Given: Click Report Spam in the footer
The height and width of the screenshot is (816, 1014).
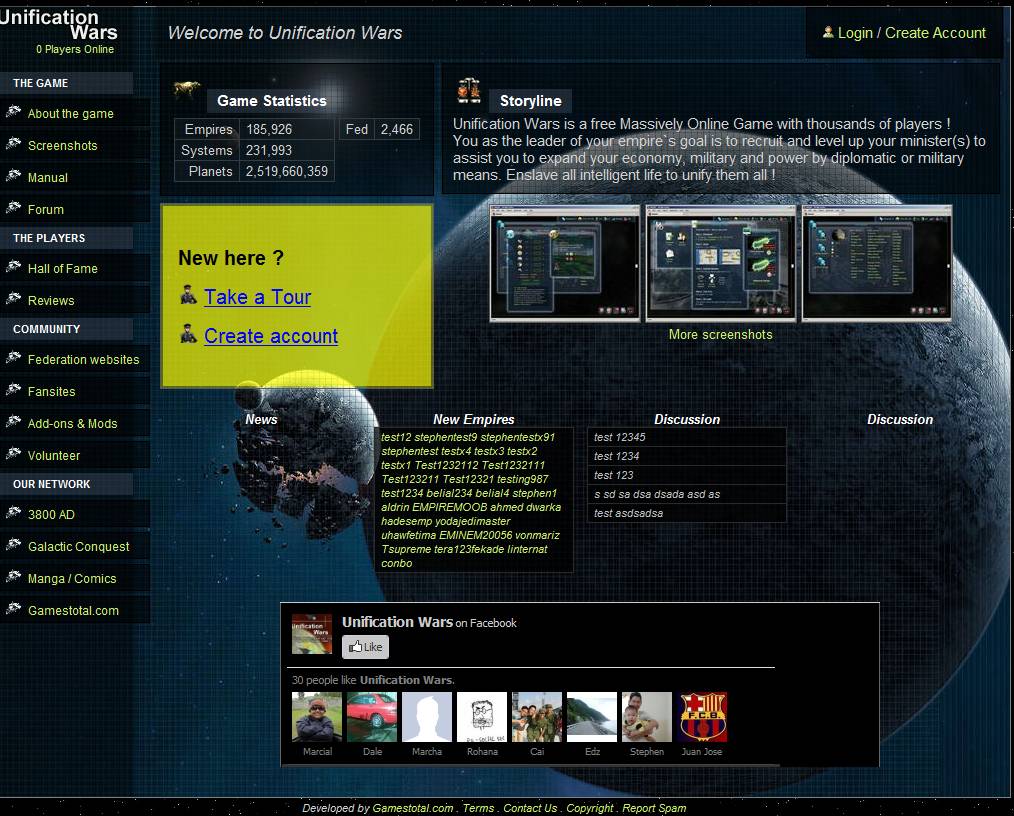Looking at the screenshot, I should coord(654,808).
